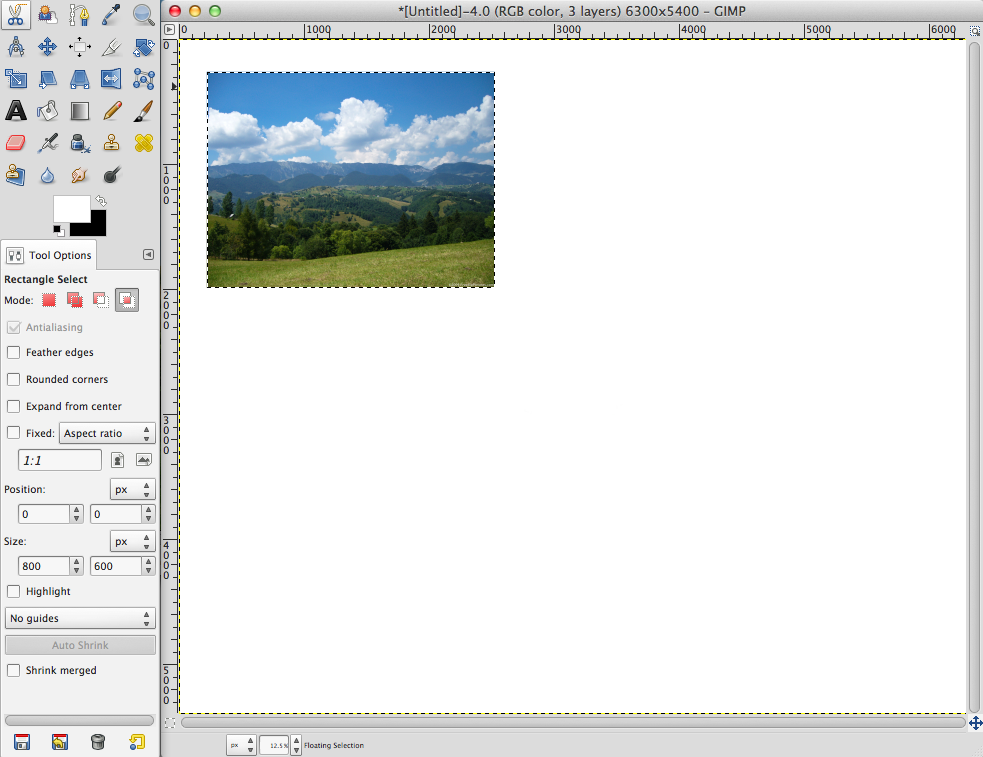Activate the Dodge/Burn tool
The image size is (983, 757).
pyautogui.click(x=112, y=175)
